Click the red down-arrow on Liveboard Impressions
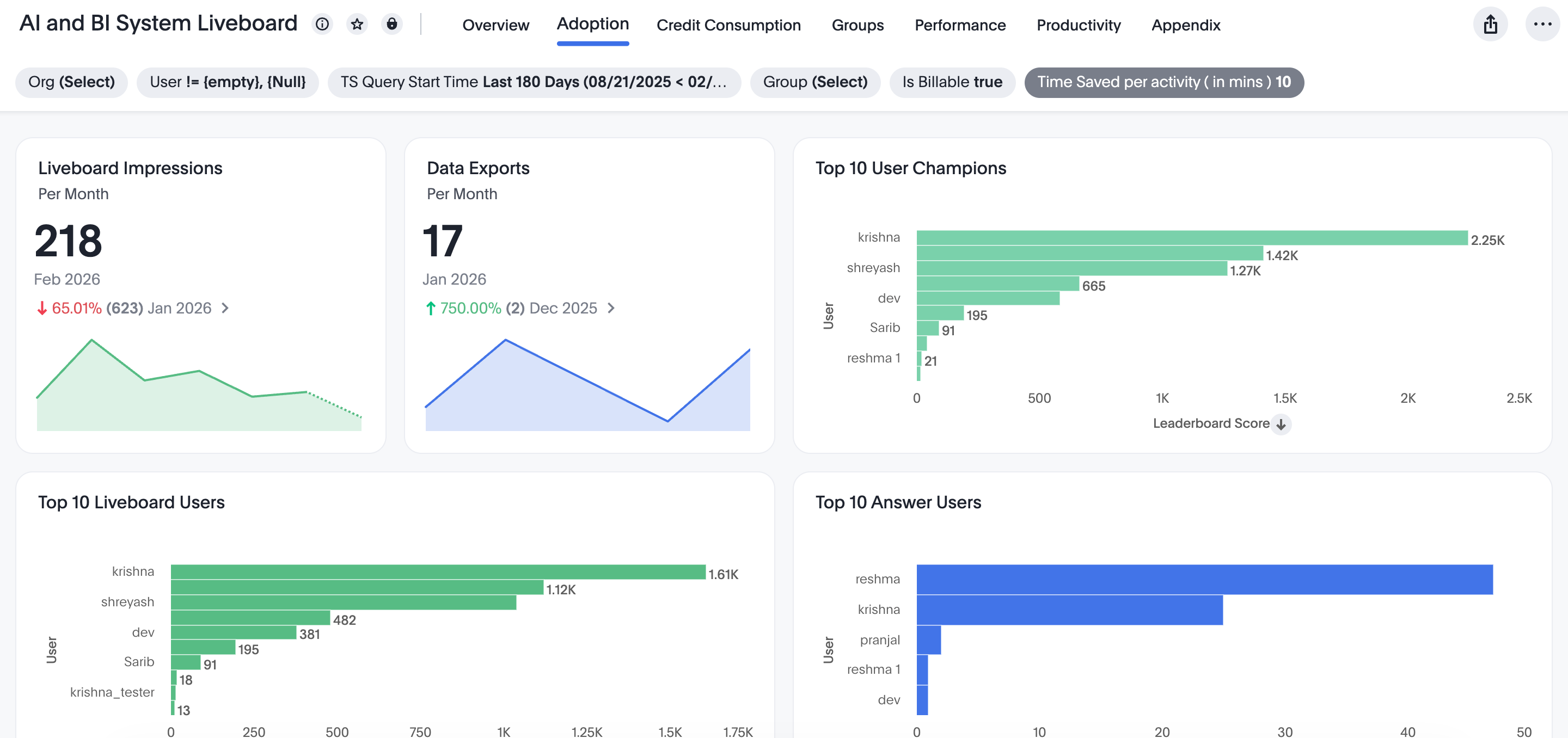 pyautogui.click(x=41, y=309)
